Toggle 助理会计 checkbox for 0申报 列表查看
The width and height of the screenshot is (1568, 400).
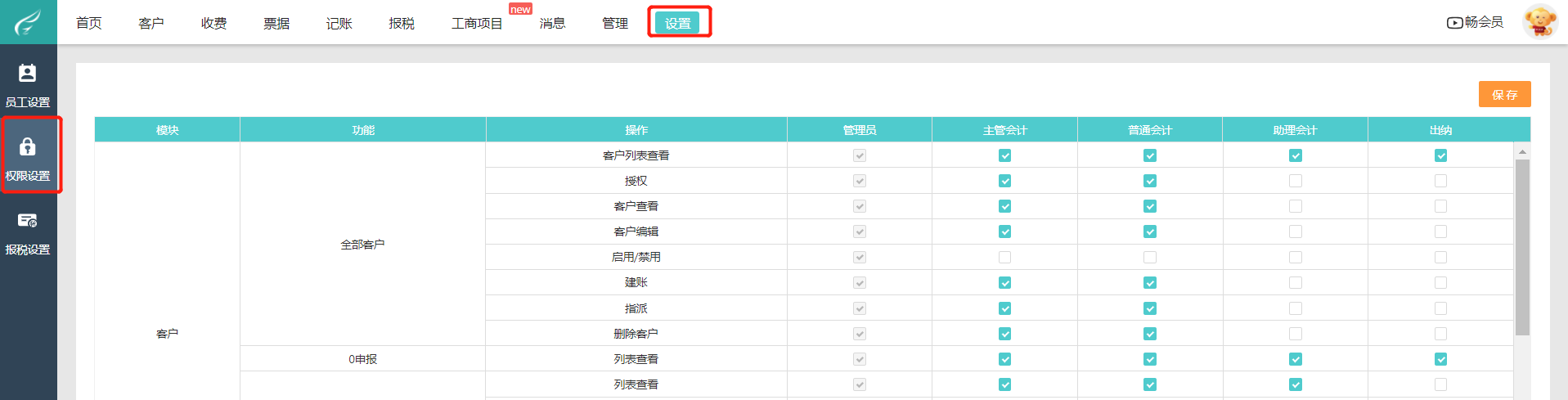[1296, 359]
